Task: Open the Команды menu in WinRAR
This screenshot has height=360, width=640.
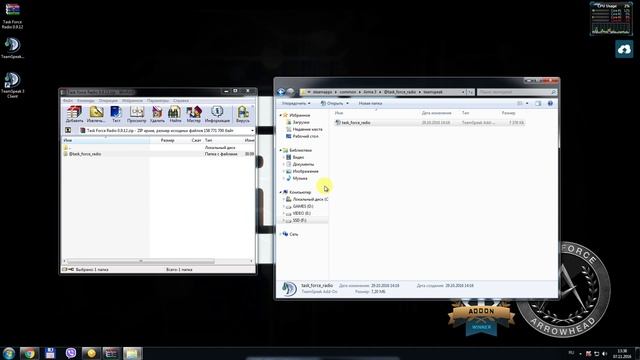Action: (86, 100)
